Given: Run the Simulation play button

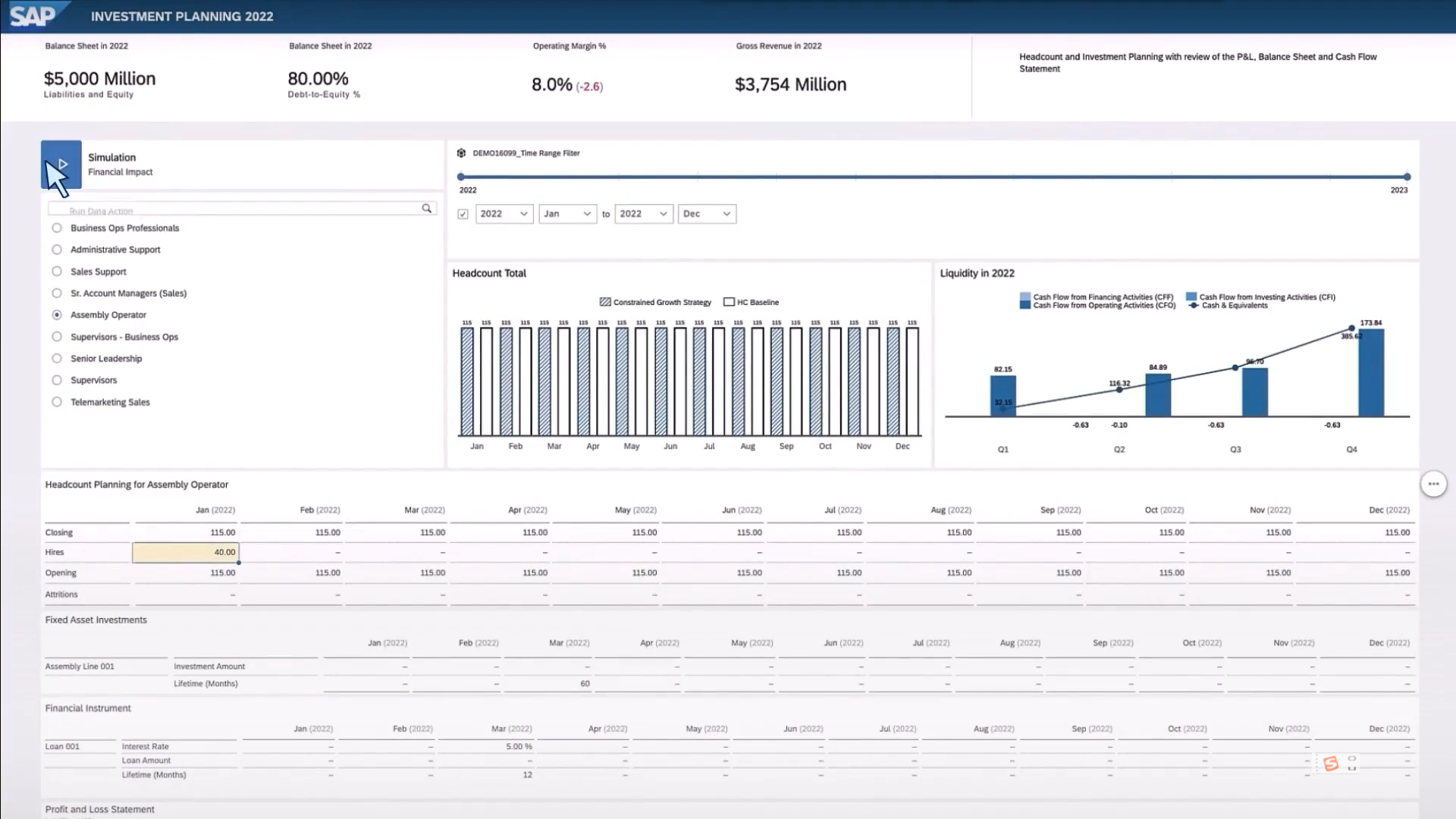Looking at the screenshot, I should 61,164.
